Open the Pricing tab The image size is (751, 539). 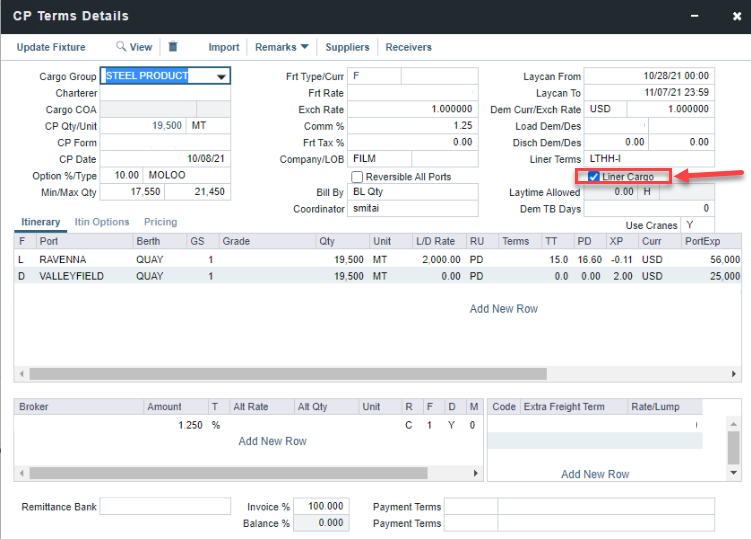[x=160, y=222]
